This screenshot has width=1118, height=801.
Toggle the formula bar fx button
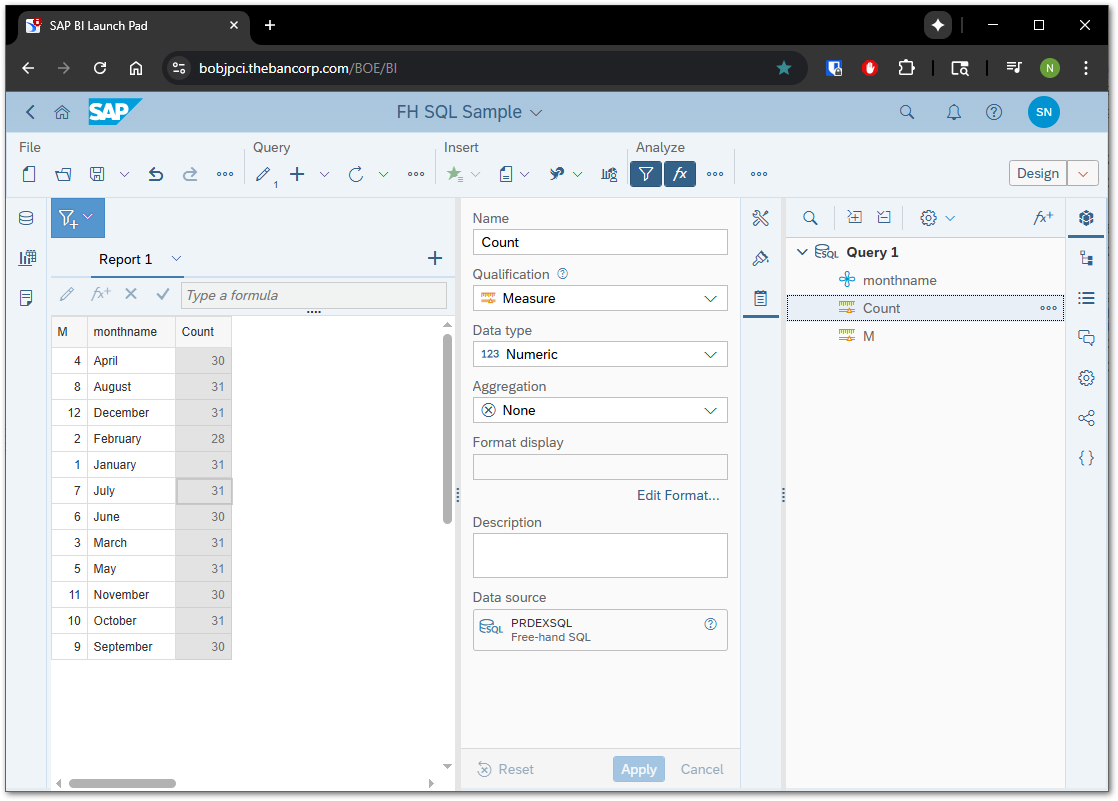[680, 174]
